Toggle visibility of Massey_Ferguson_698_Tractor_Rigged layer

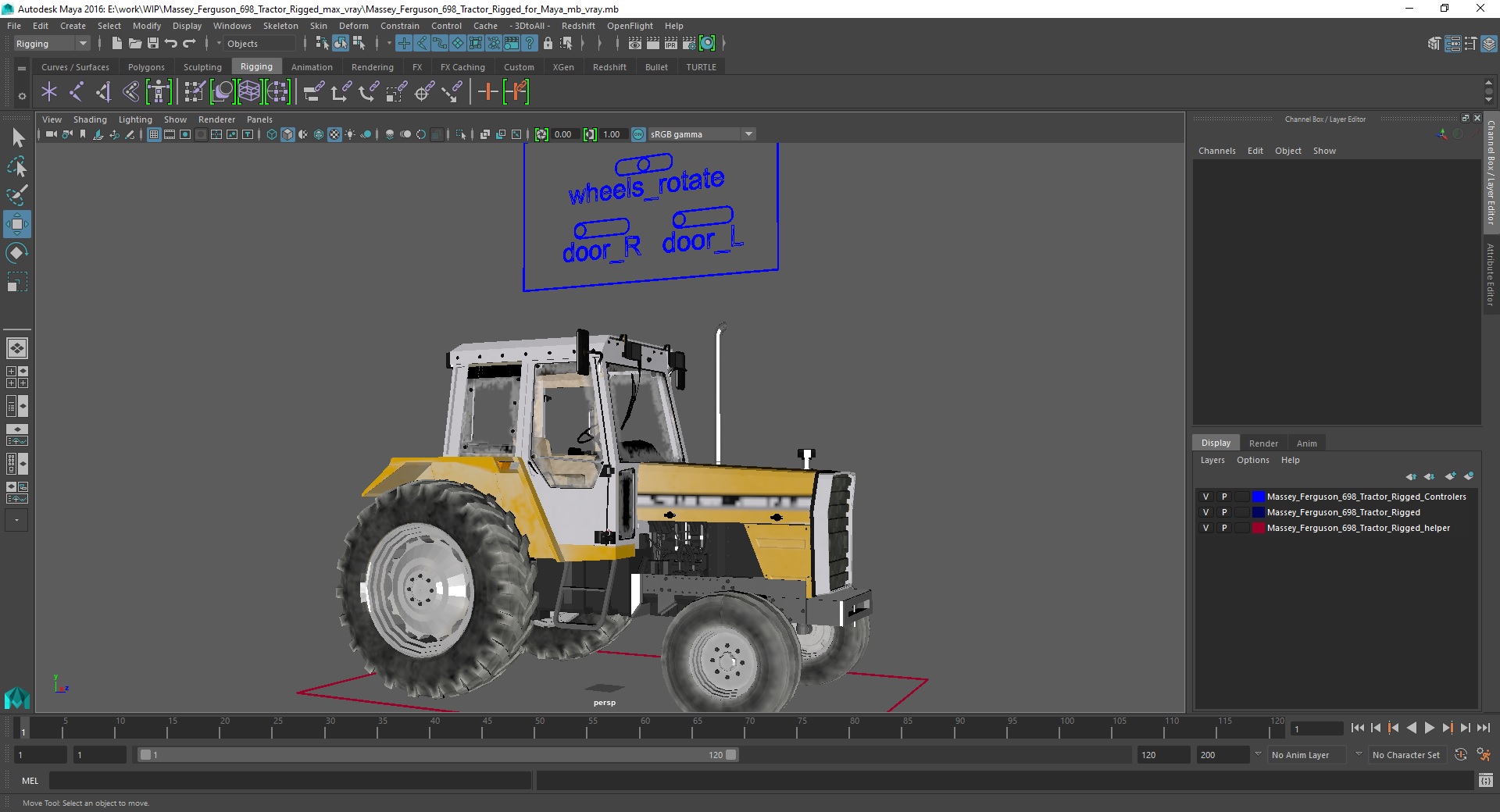coord(1205,512)
